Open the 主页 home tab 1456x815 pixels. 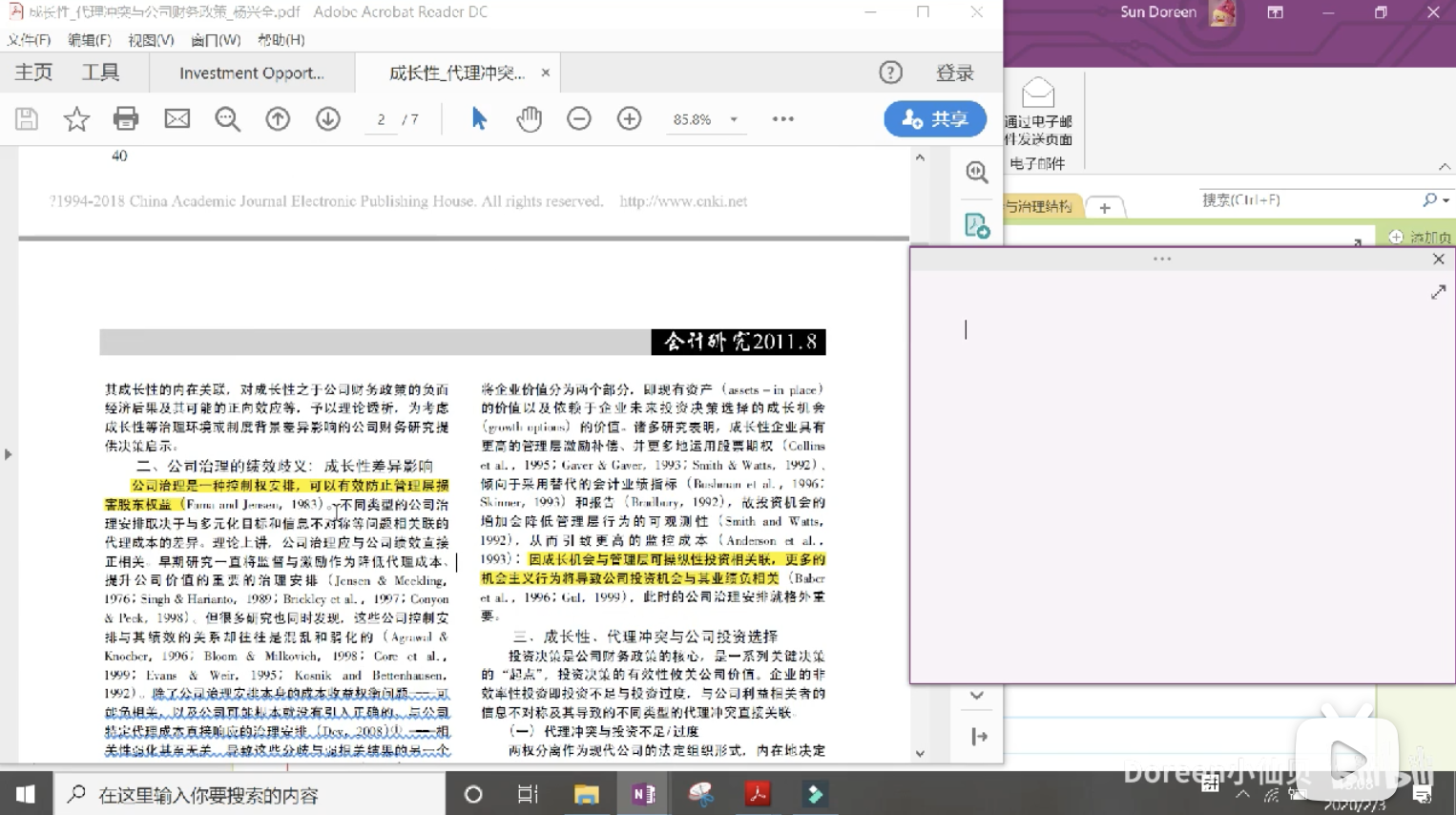pyautogui.click(x=33, y=73)
